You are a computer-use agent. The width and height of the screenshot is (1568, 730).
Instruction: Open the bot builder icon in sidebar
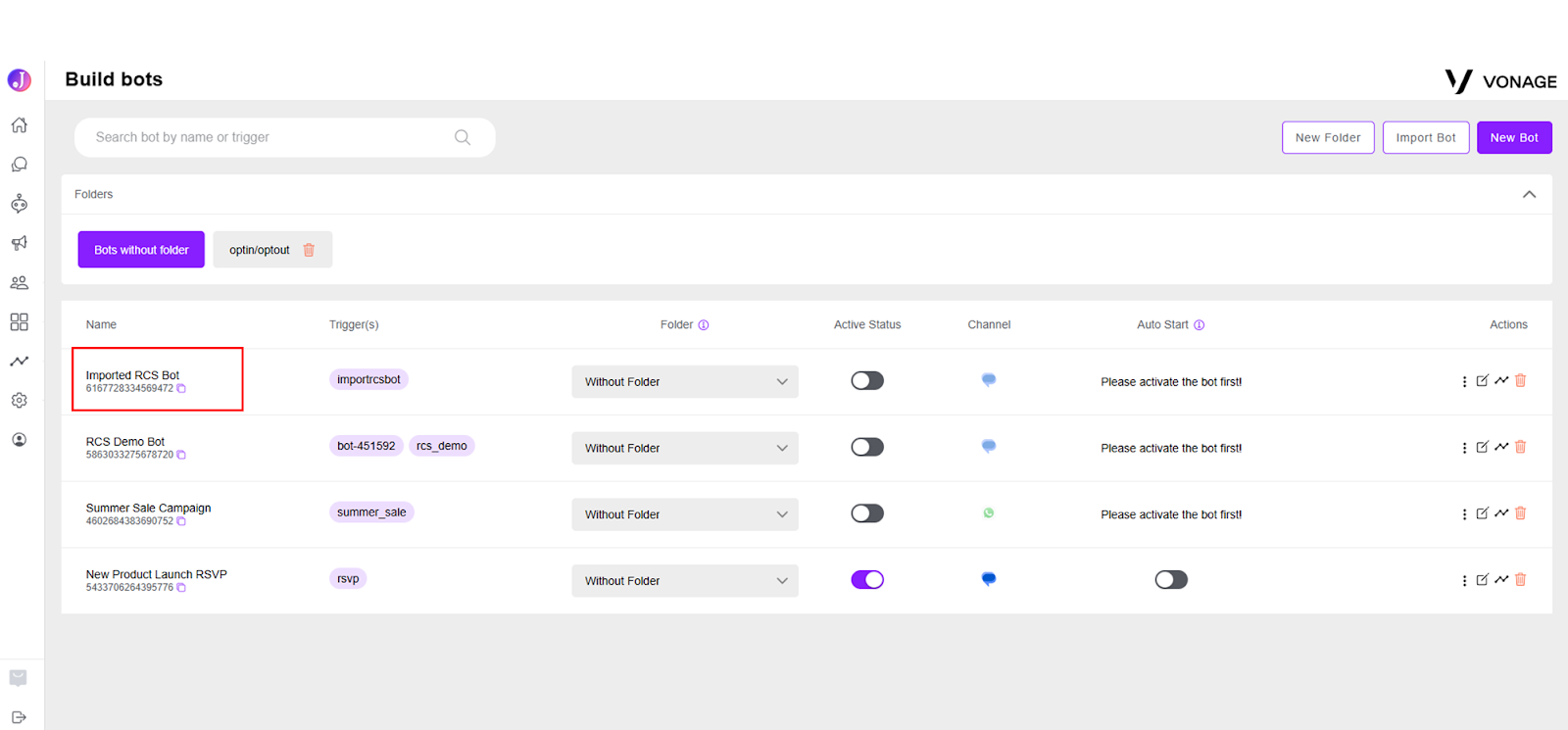click(19, 204)
